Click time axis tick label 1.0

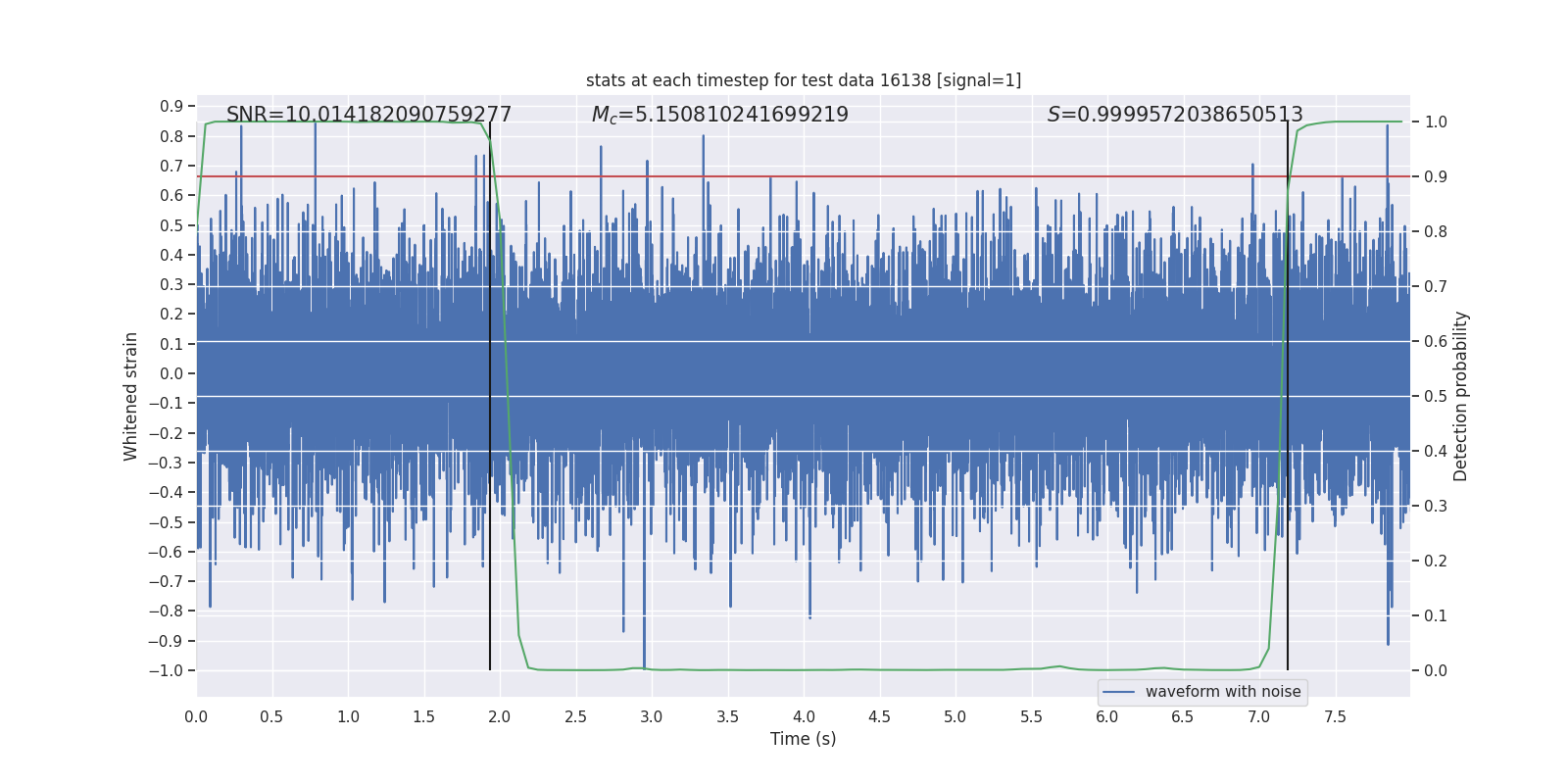tap(348, 716)
